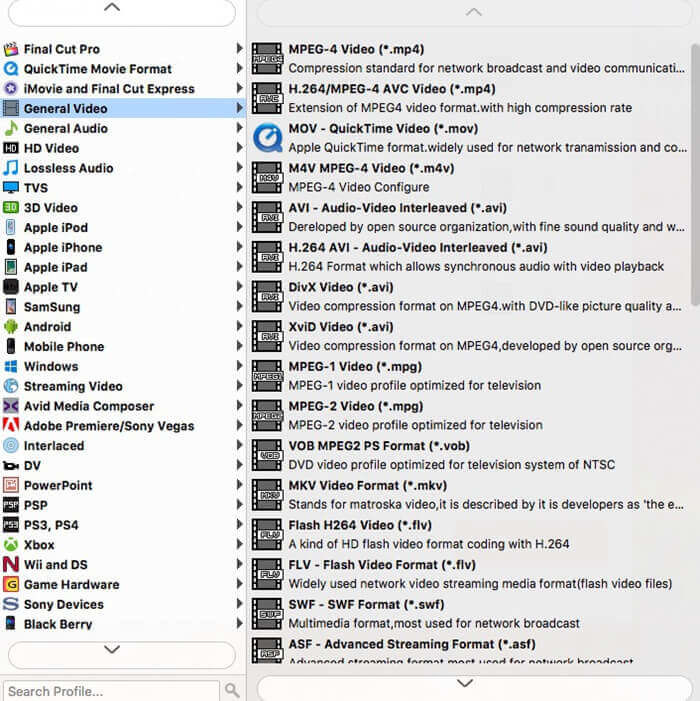This screenshot has height=701, width=700.
Task: Click the PSP icon
Action: point(11,505)
